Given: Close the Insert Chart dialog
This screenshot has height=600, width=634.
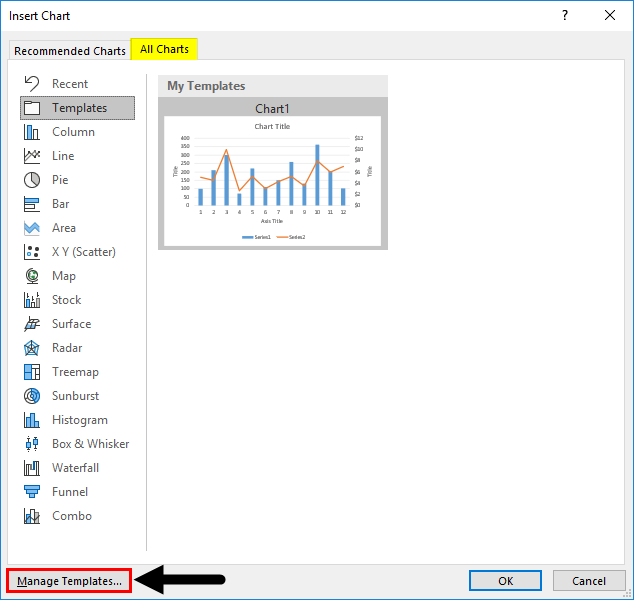Looking at the screenshot, I should [x=610, y=15].
